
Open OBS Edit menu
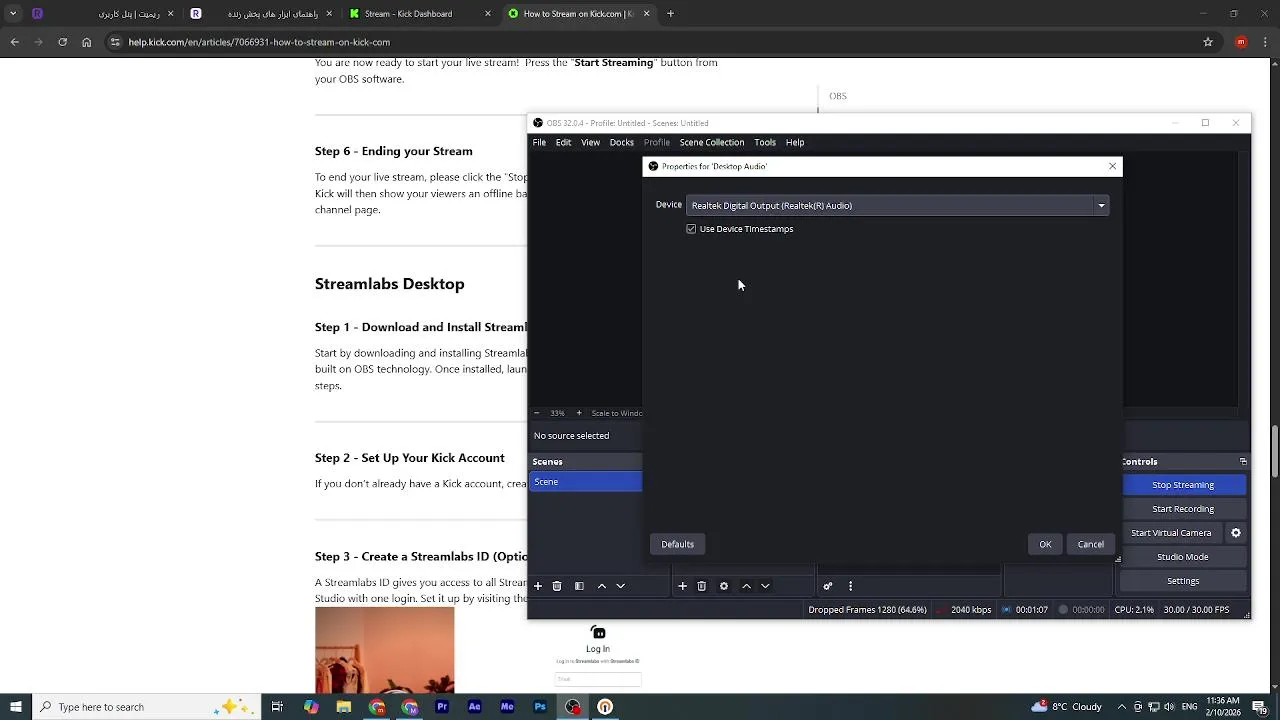pyautogui.click(x=564, y=142)
